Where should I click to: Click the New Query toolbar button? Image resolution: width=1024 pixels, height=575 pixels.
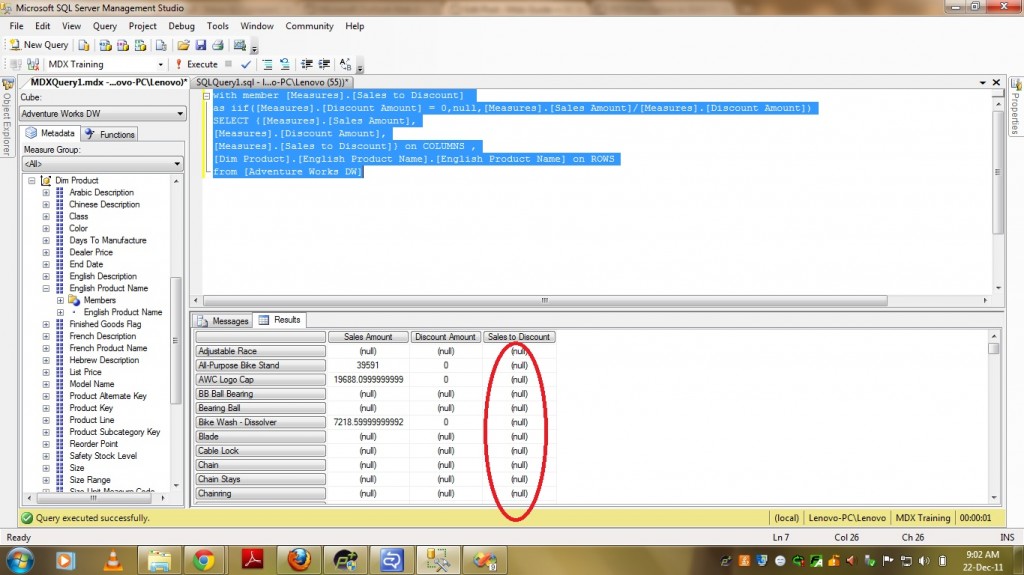click(39, 45)
